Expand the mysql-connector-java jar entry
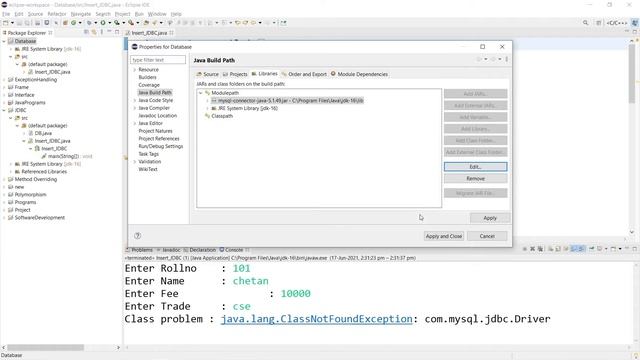The width and height of the screenshot is (640, 360). tap(207, 100)
